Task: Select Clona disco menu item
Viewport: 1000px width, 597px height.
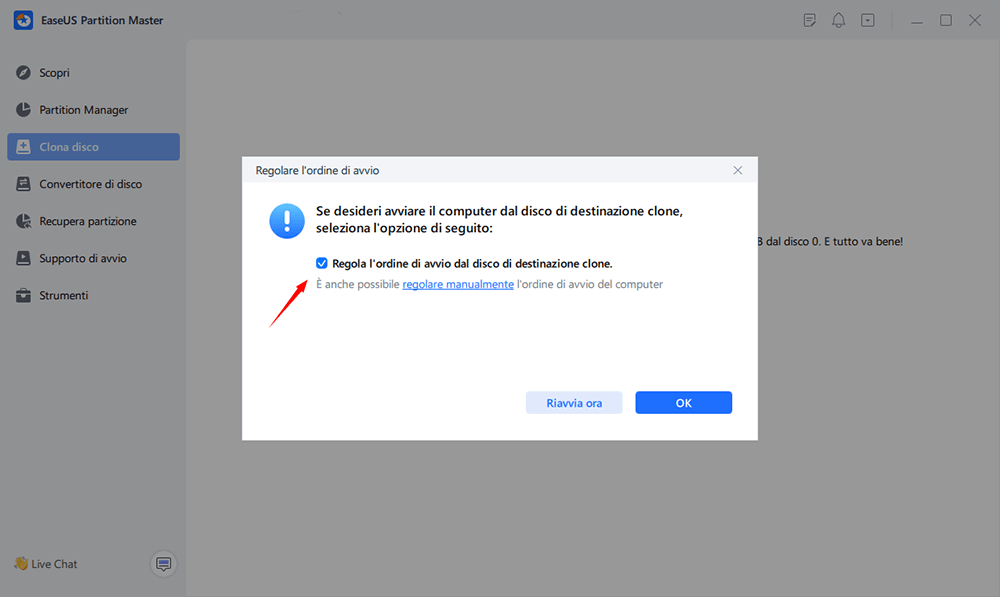Action: [x=93, y=147]
